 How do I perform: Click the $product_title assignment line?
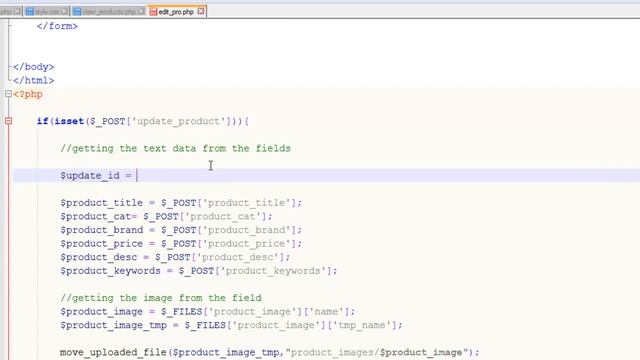click(x=181, y=203)
